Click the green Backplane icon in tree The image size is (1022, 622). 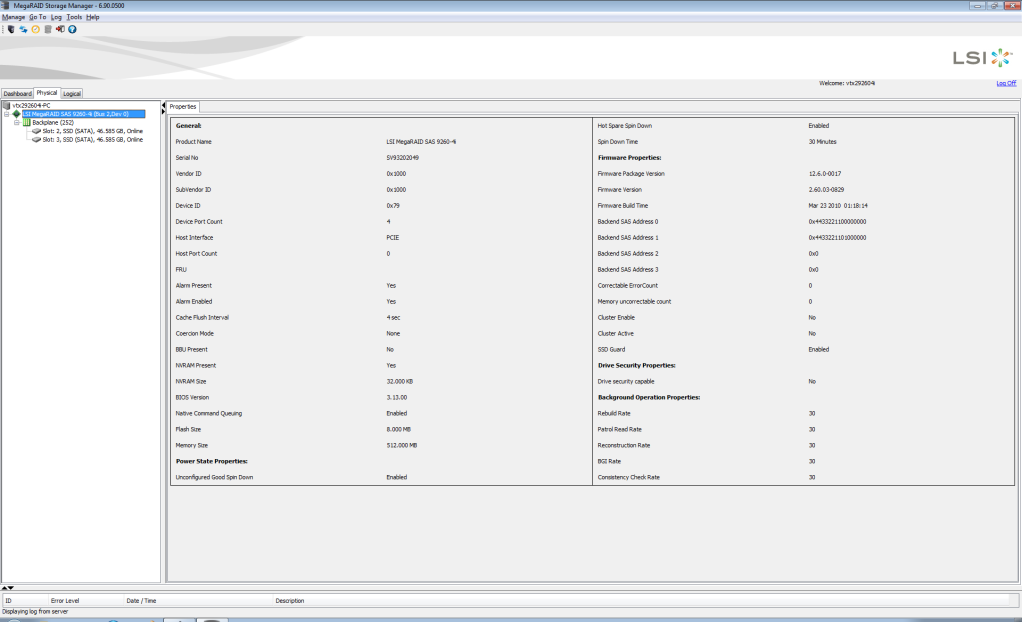coord(27,123)
